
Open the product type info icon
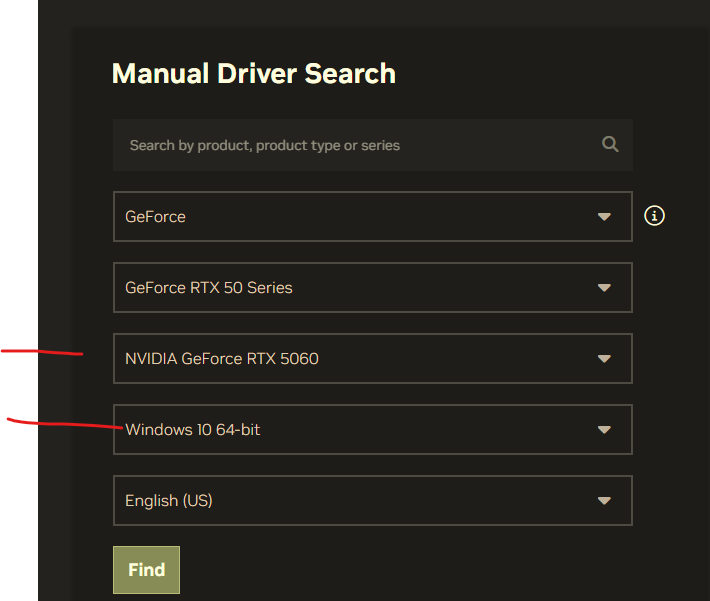point(654,216)
